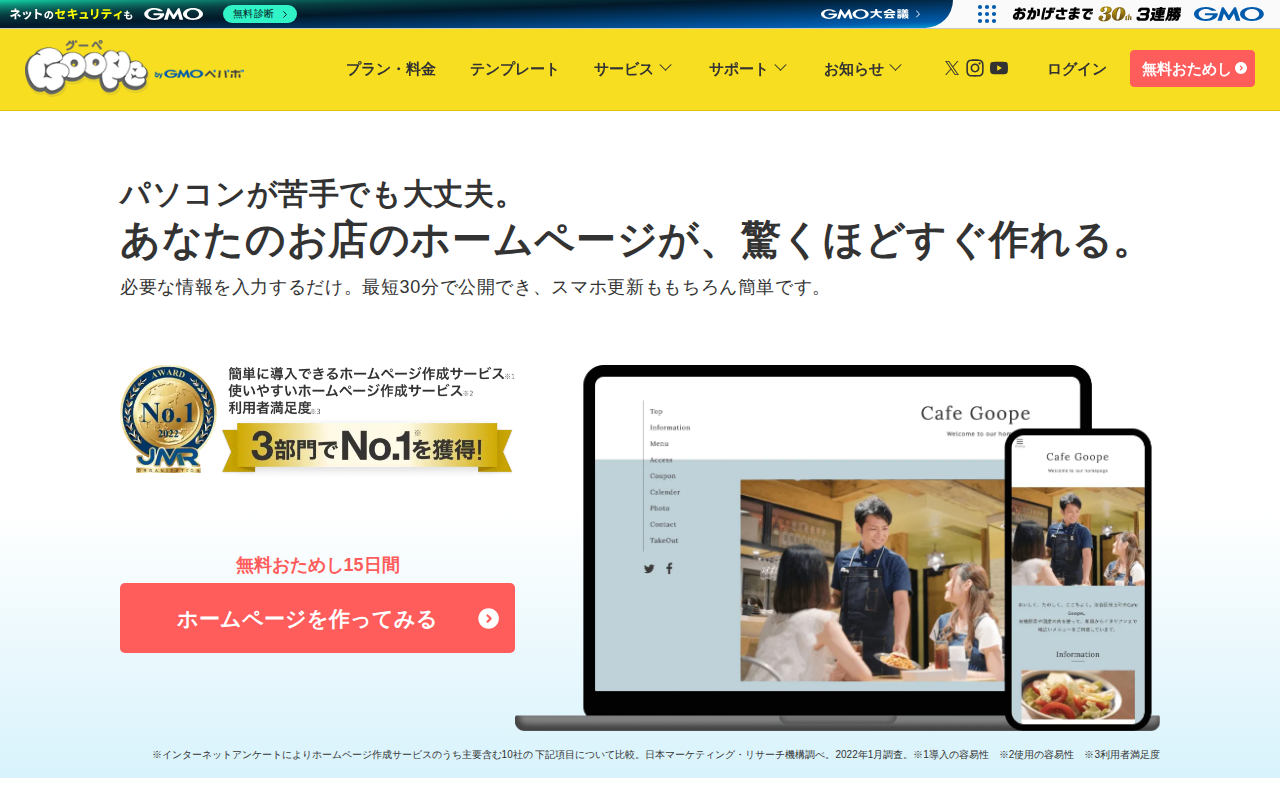Click the 3部門でNo.1を獲得 ribbon banner
1280x800 pixels.
pyautogui.click(x=367, y=447)
